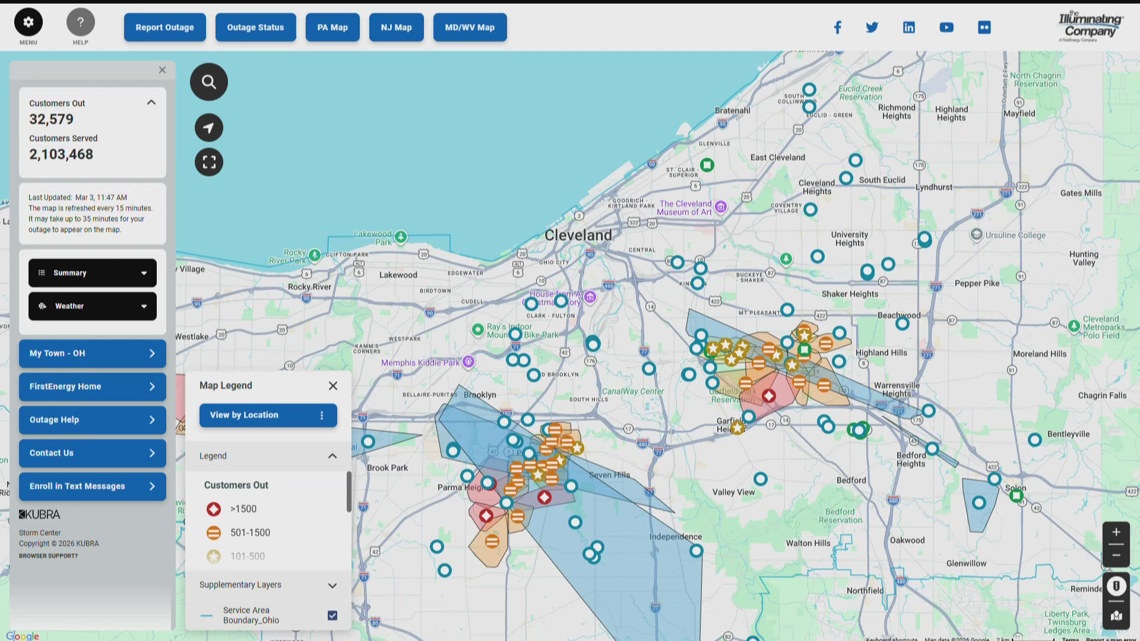Open the Flickr social link icon
This screenshot has width=1140, height=641.
(x=984, y=28)
